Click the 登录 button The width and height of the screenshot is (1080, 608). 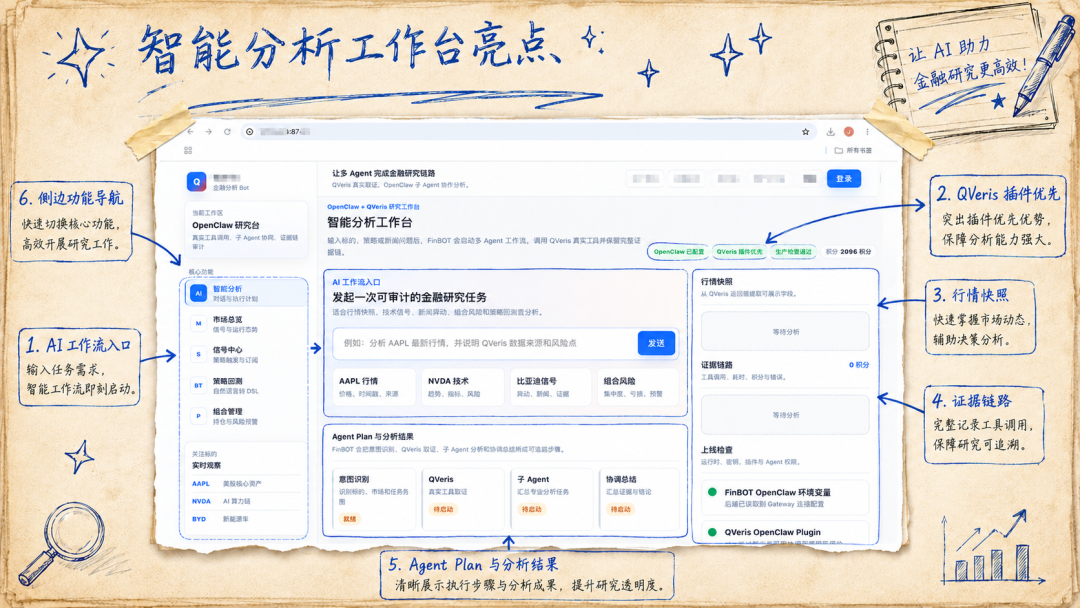click(844, 179)
